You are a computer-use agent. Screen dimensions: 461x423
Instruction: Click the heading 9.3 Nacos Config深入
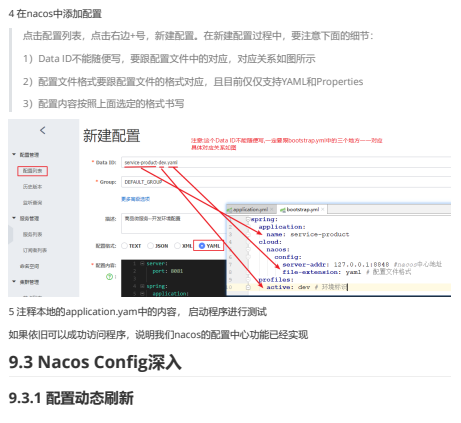pos(95,362)
